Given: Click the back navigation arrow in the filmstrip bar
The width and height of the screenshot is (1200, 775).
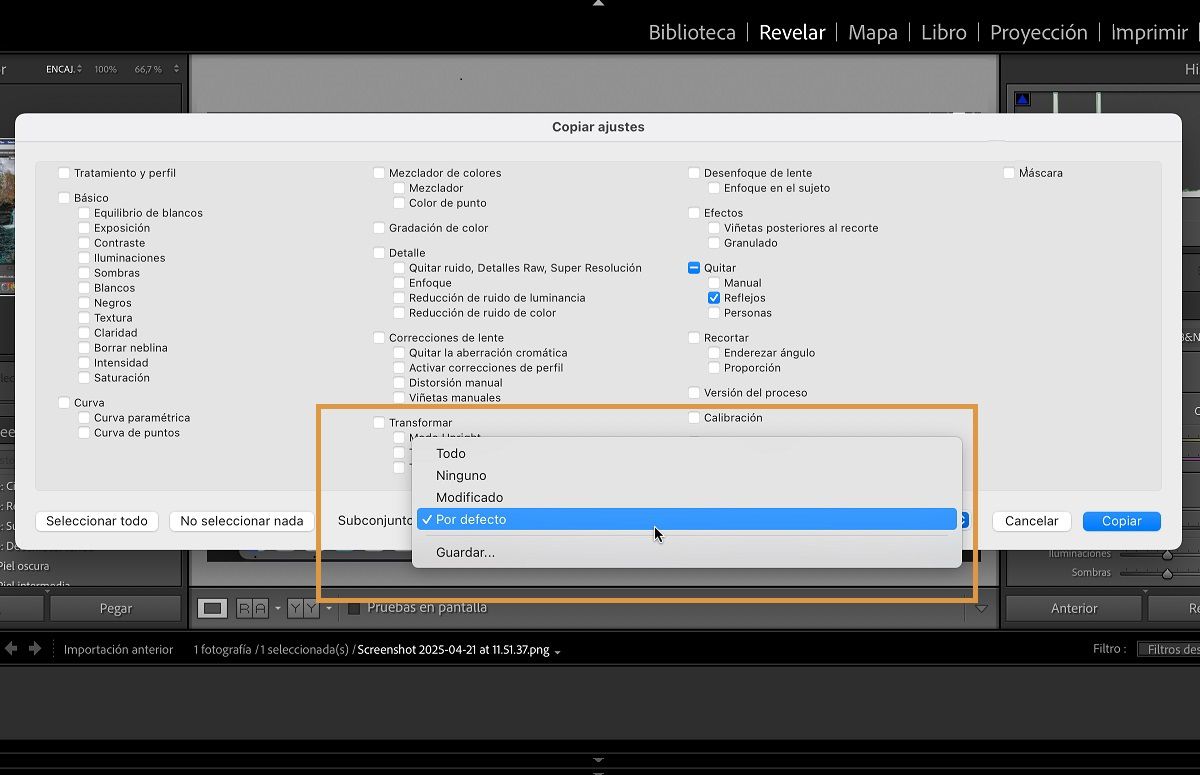Looking at the screenshot, I should coord(11,648).
